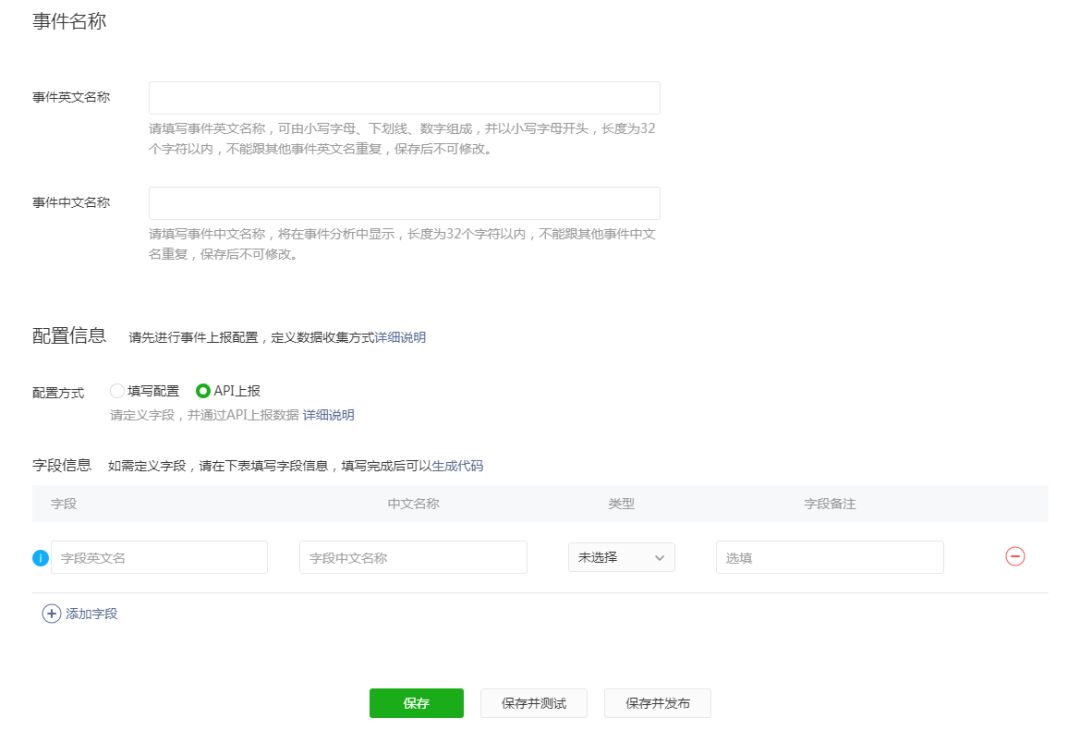
Task: Click the 配置信息 section heading
Action: coord(69,335)
